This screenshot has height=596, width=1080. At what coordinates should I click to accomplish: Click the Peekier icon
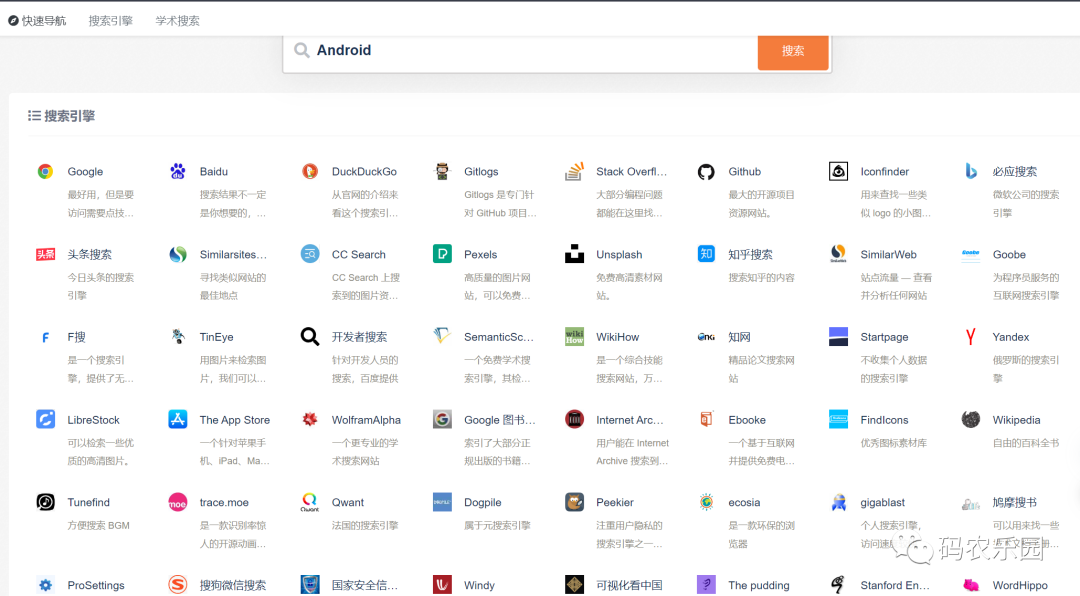(574, 502)
